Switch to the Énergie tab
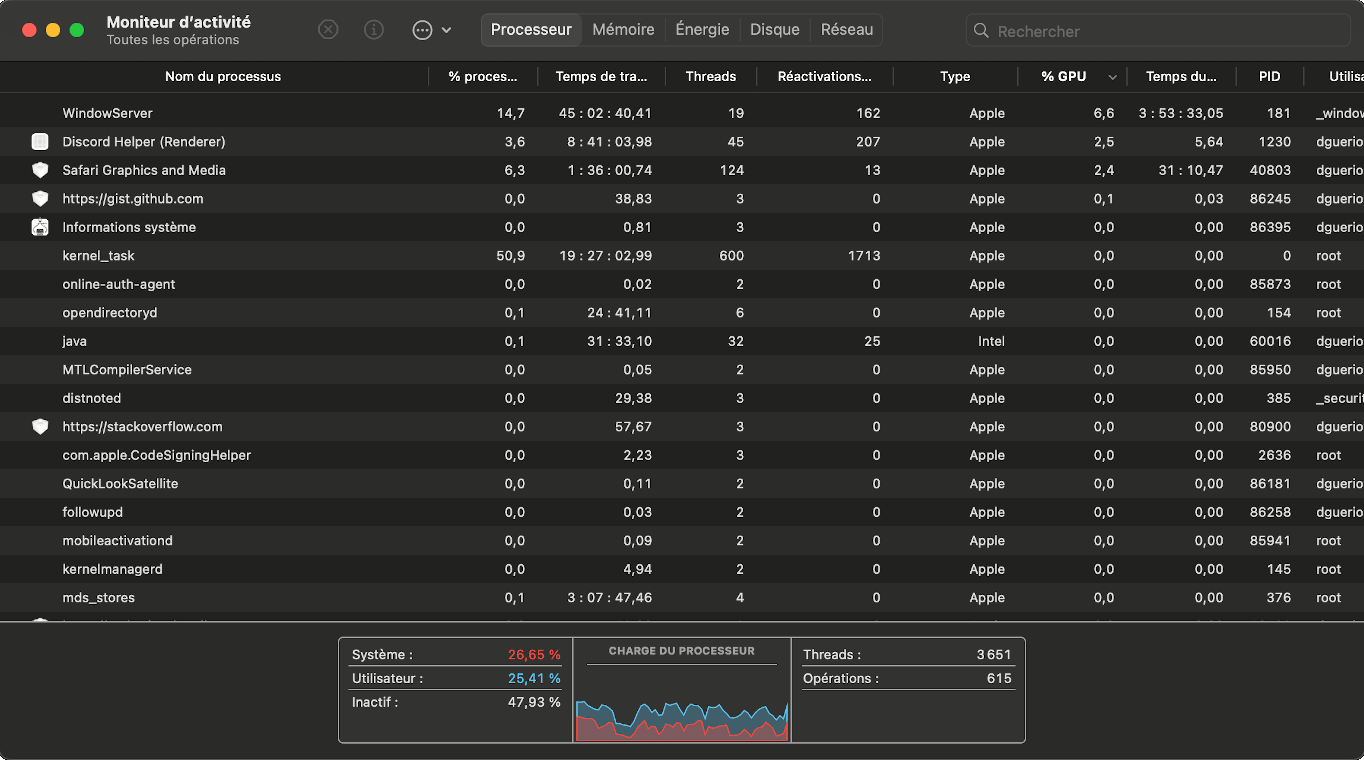 click(x=702, y=30)
